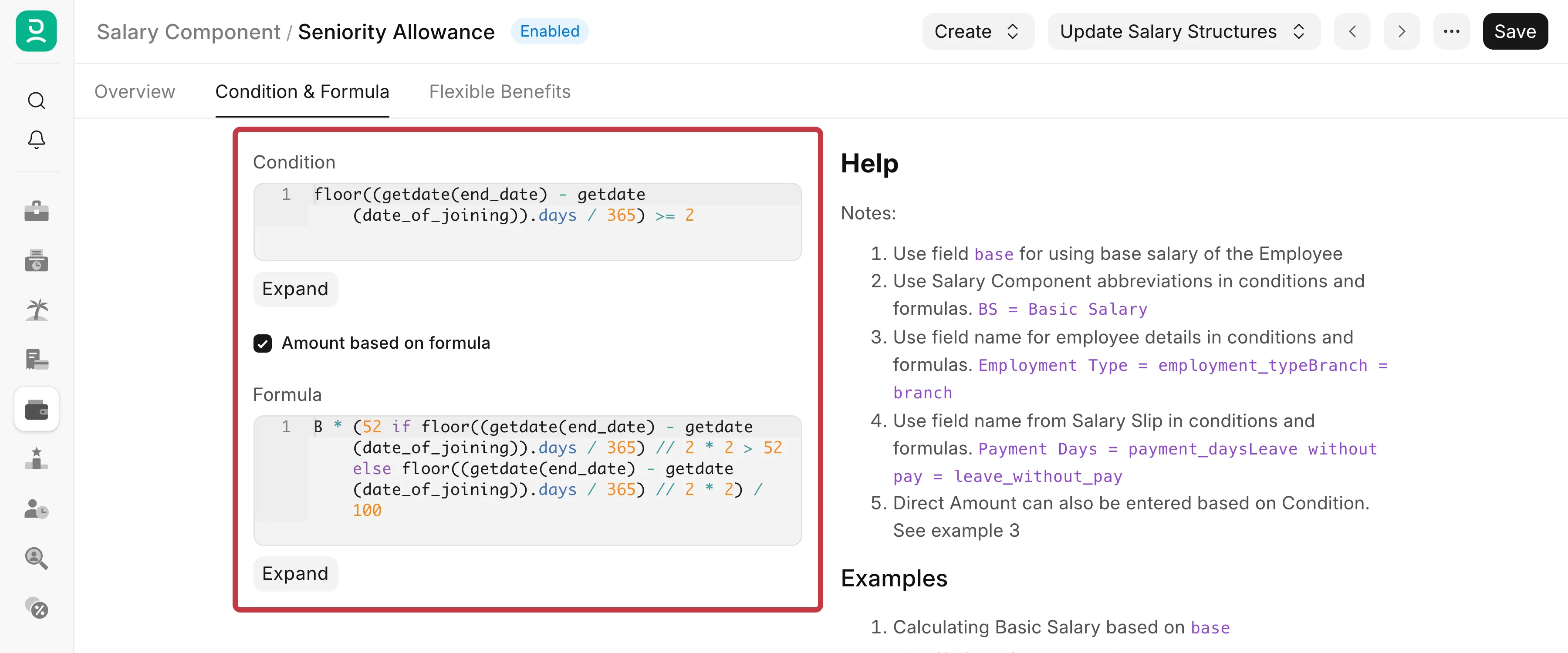Click inside the Formula code field
Viewport: 1568px width, 653px height.
click(527, 480)
